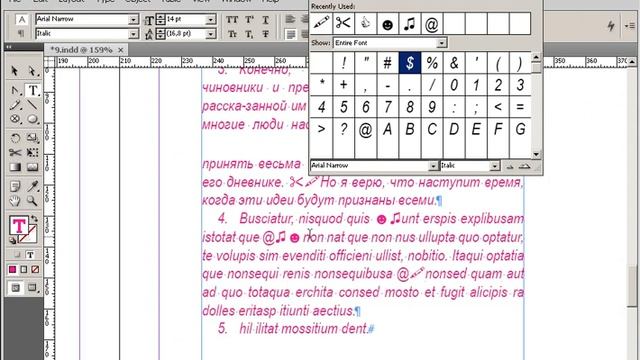The height and width of the screenshot is (360, 640).
Task: Select the Pencil tool
Action: pos(15,105)
